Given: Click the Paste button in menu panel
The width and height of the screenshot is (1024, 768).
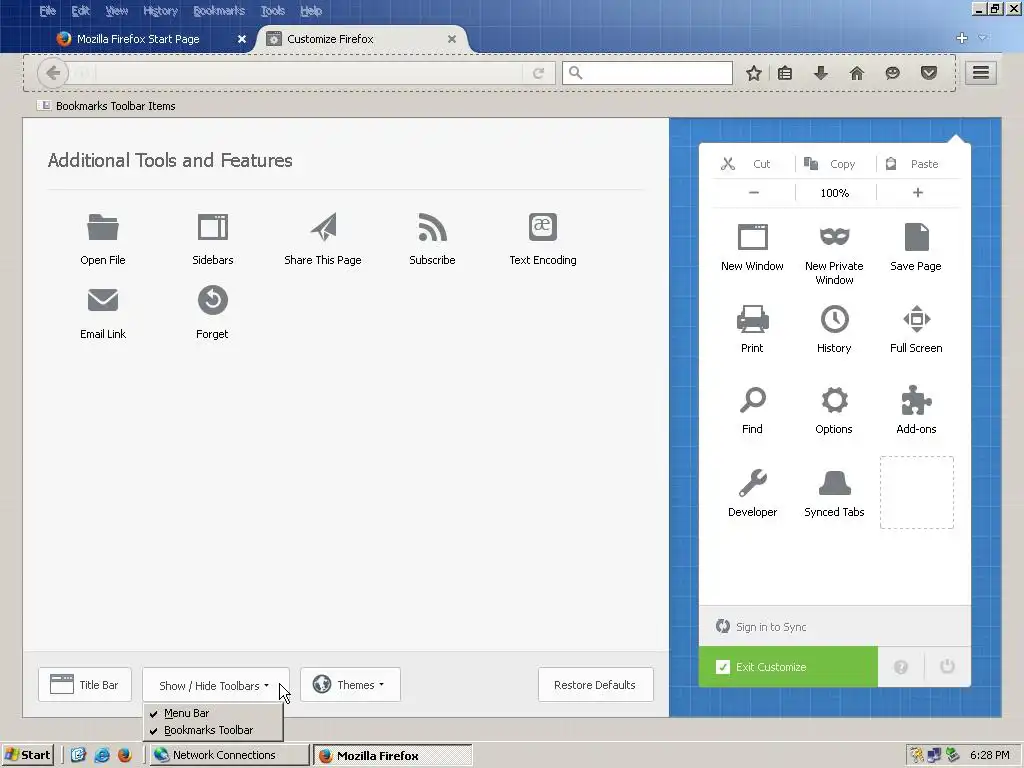Looking at the screenshot, I should [918, 164].
